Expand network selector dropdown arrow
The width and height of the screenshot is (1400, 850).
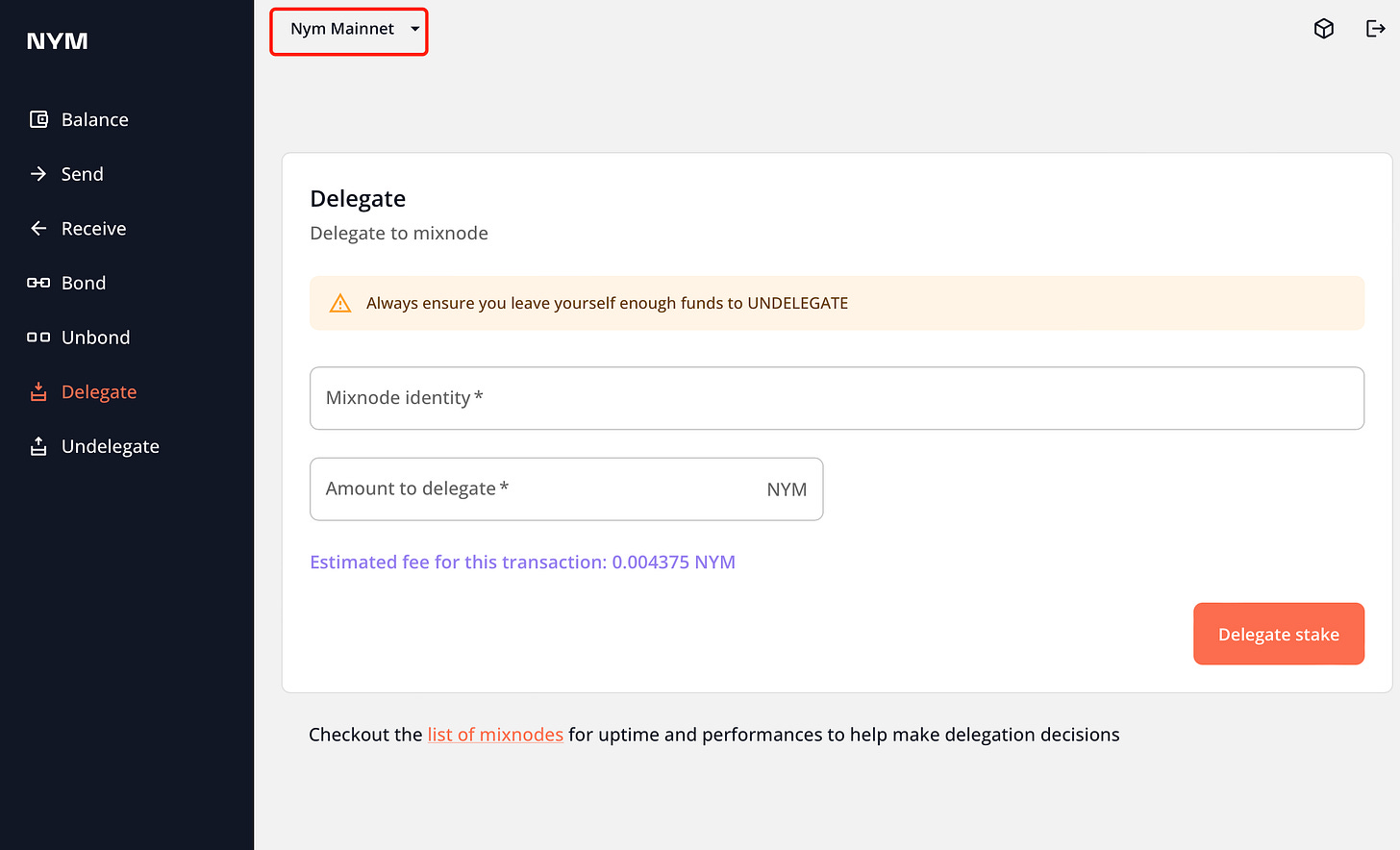415,29
